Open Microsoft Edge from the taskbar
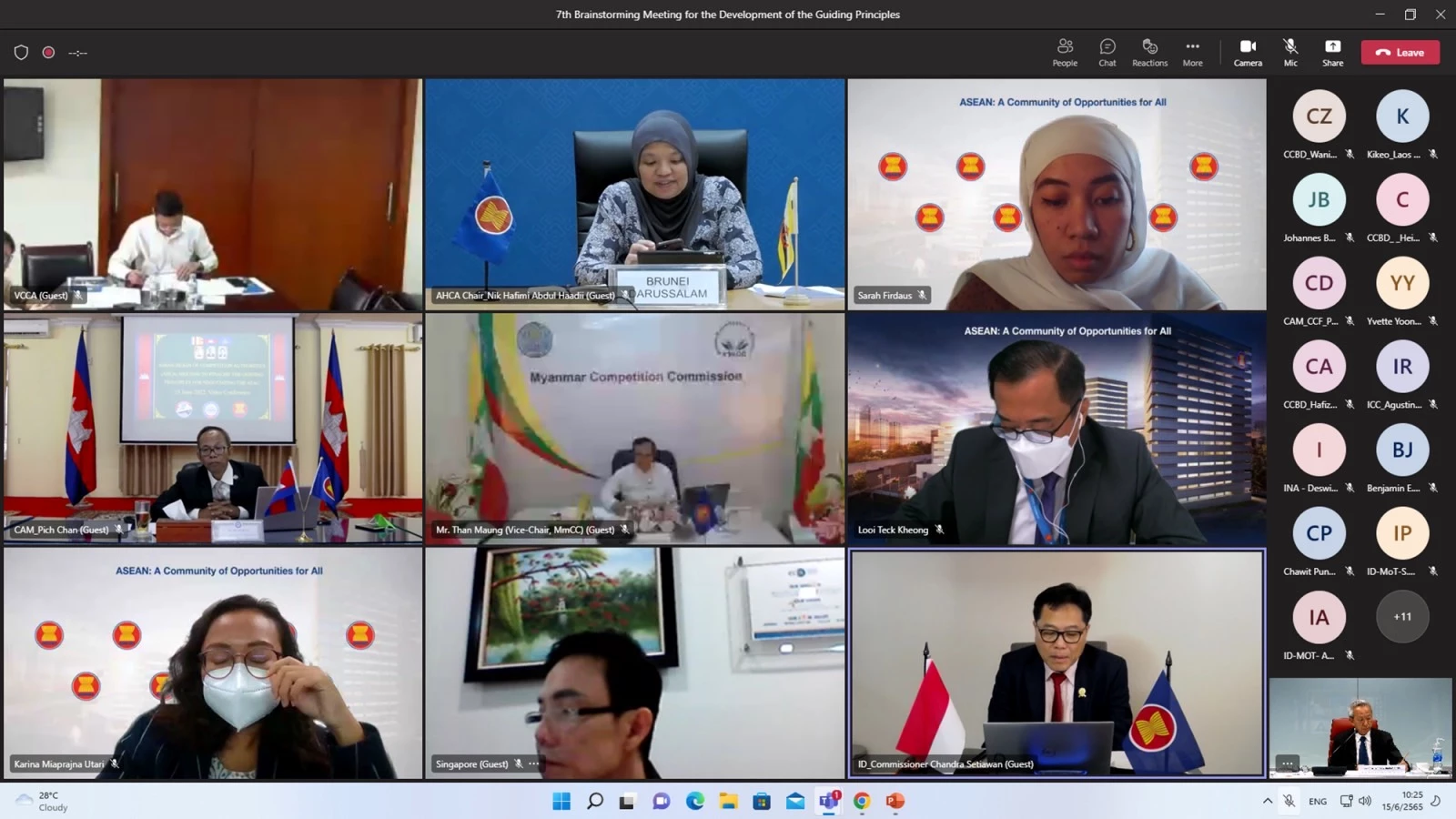The image size is (1456, 819). point(695,802)
